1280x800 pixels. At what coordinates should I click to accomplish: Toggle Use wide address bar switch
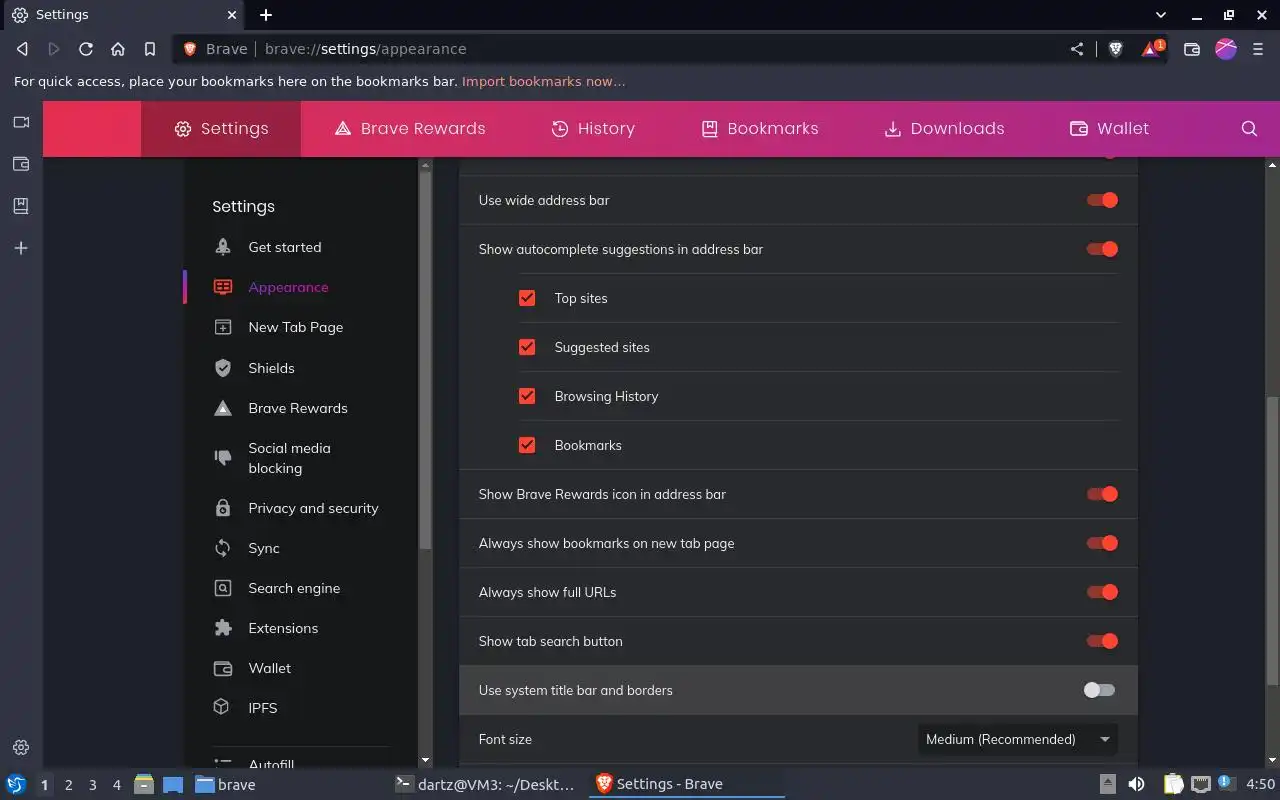point(1102,200)
